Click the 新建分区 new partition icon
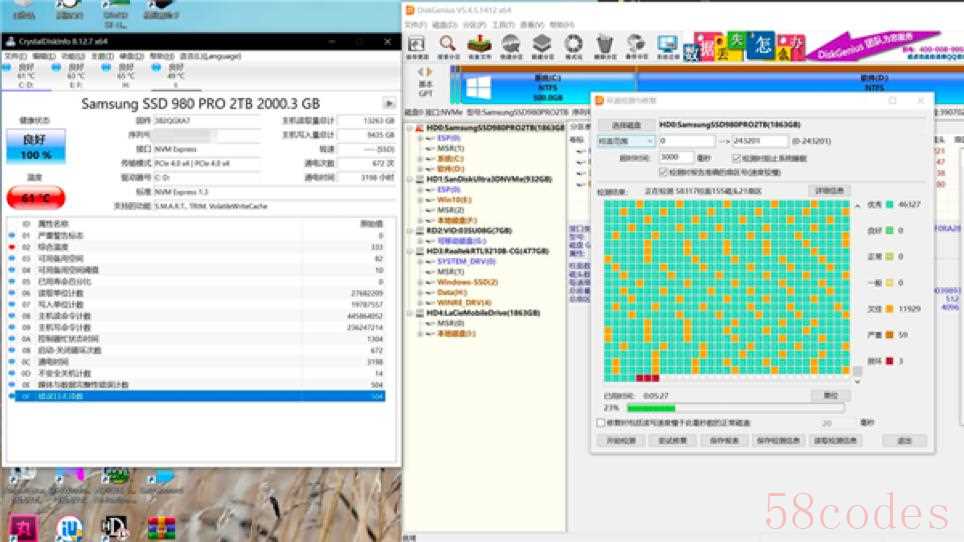Image resolution: width=964 pixels, height=542 pixels. tap(542, 46)
